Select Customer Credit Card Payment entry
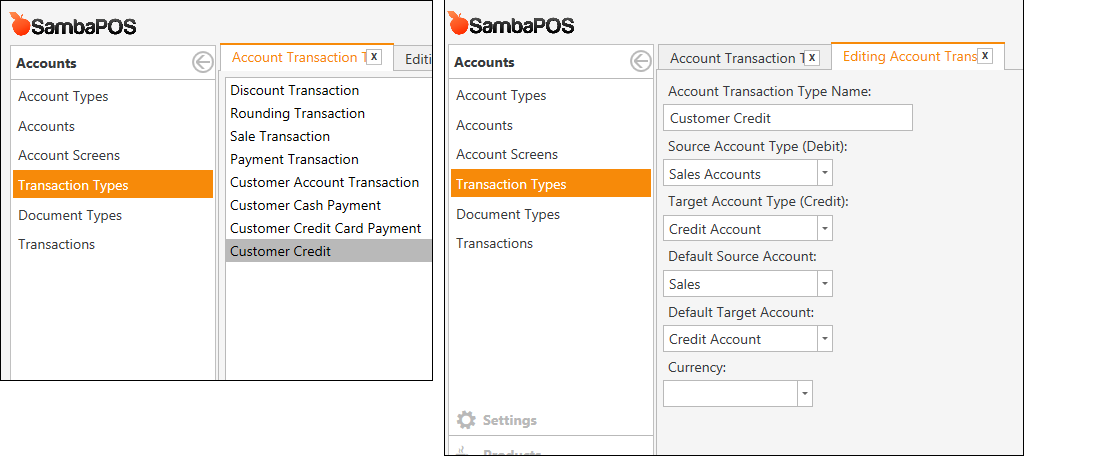 click(325, 228)
